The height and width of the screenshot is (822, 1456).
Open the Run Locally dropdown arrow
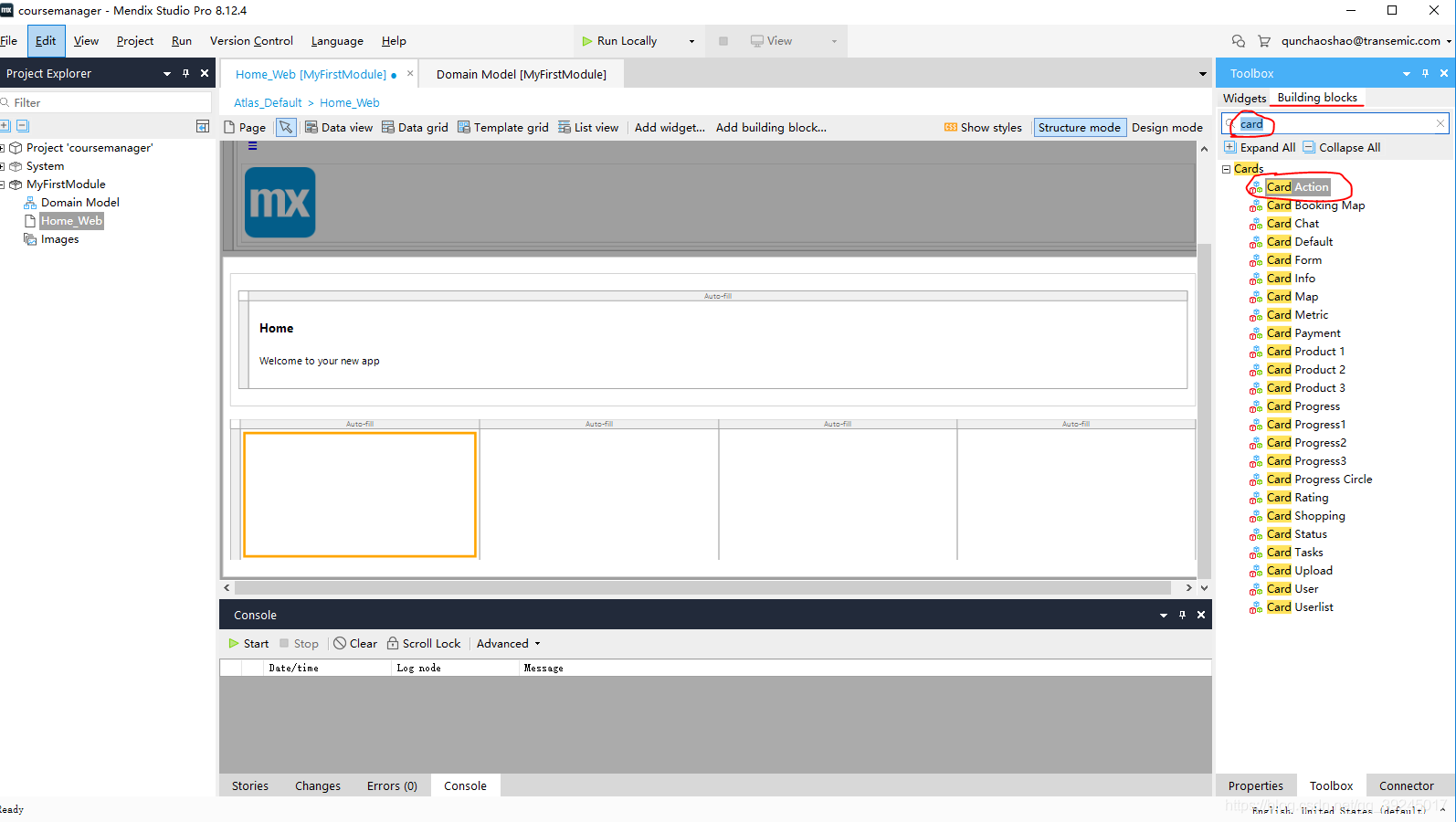click(691, 41)
